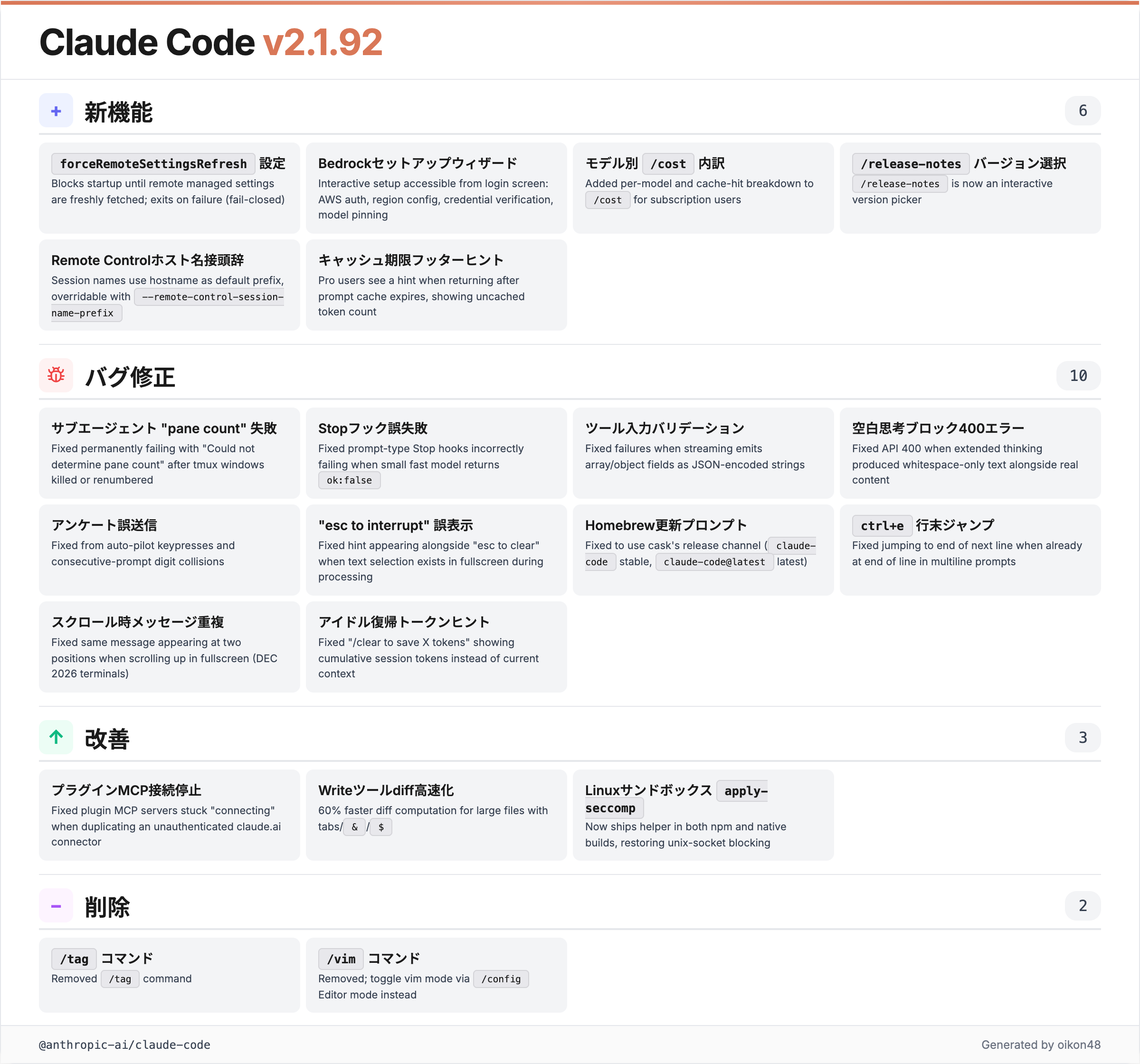The image size is (1140, 1064).
Task: Select the Claude Code v2.1.92 title
Action: click(210, 42)
